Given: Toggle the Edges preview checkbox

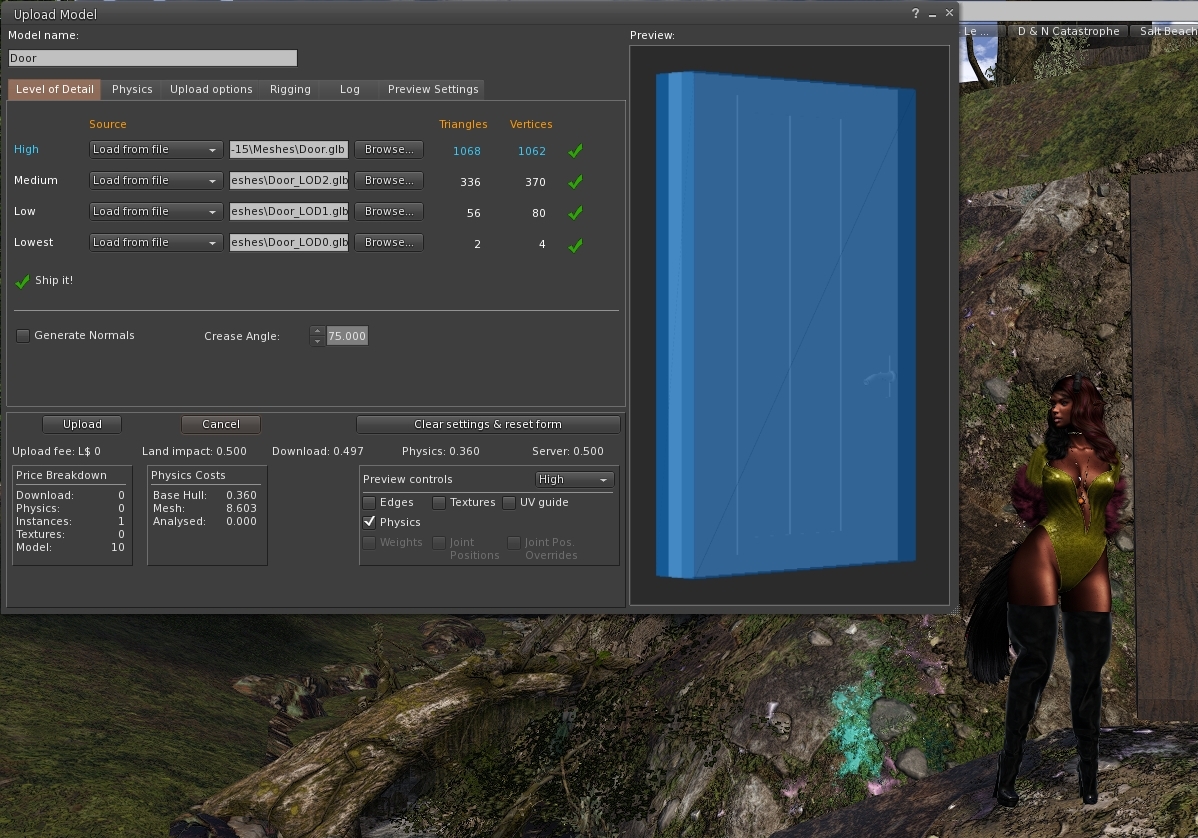Looking at the screenshot, I should pyautogui.click(x=370, y=503).
